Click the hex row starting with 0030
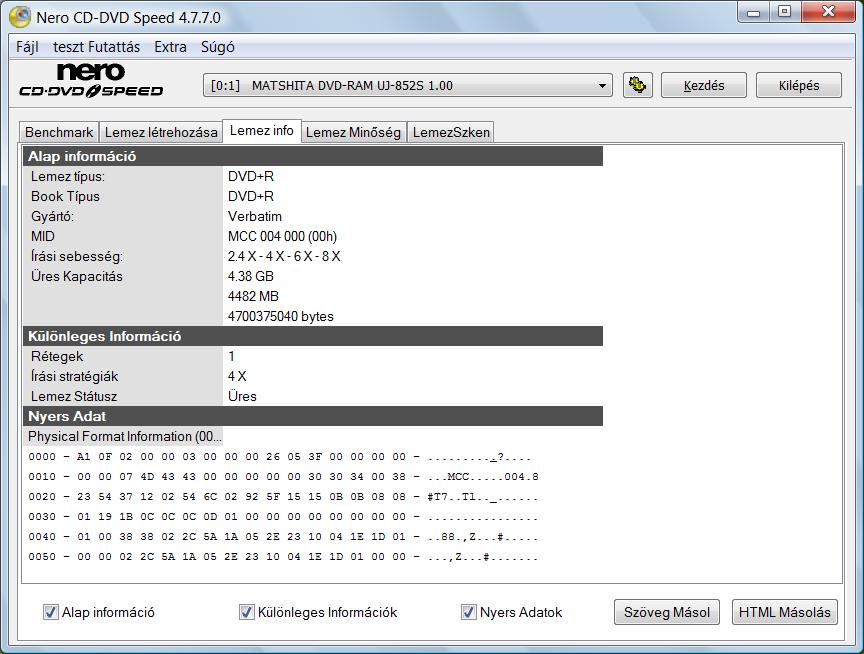 pos(283,516)
